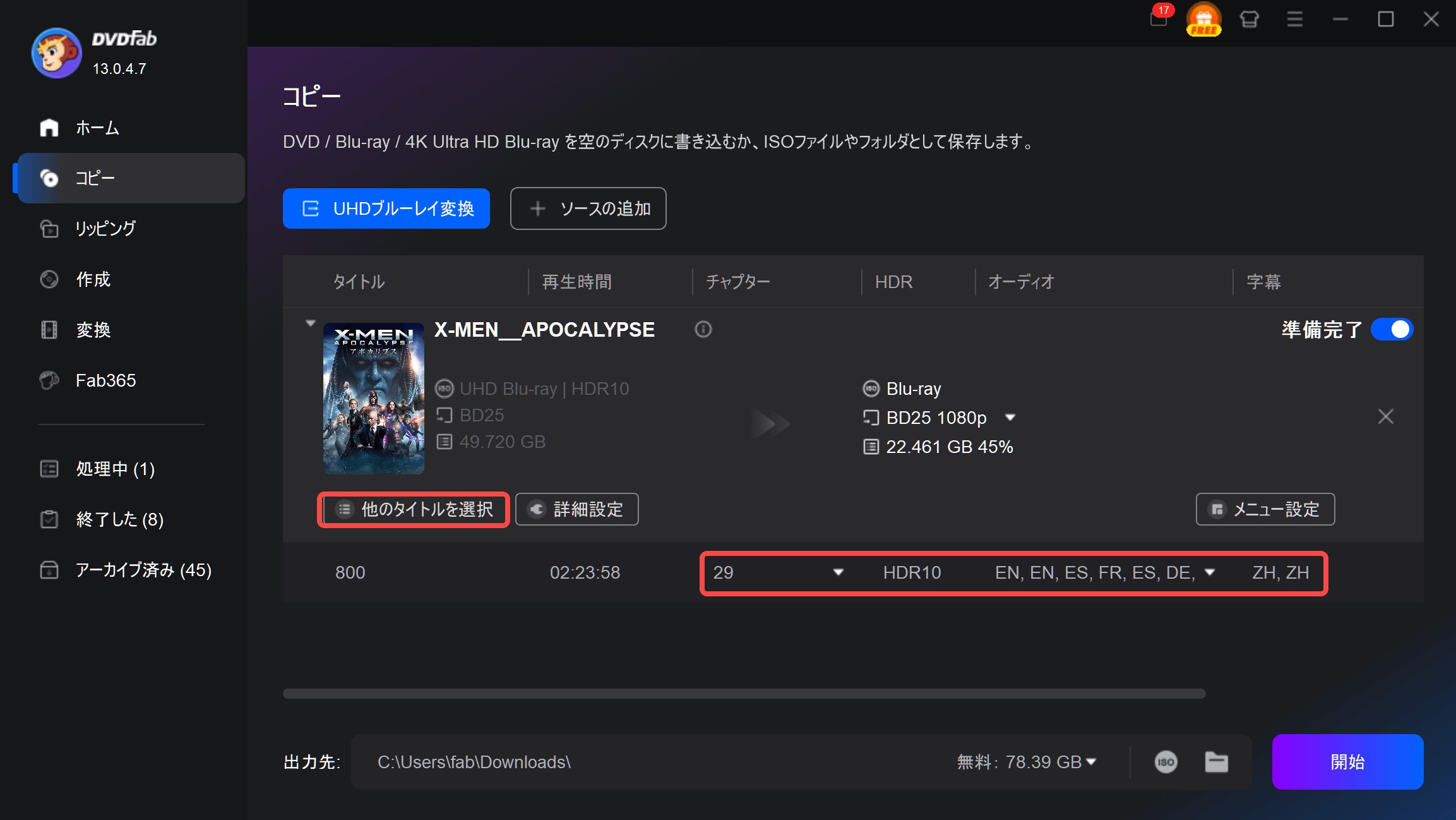The image size is (1456, 820).
Task: Open the BD25 1080p output size dropdown
Action: [1010, 418]
